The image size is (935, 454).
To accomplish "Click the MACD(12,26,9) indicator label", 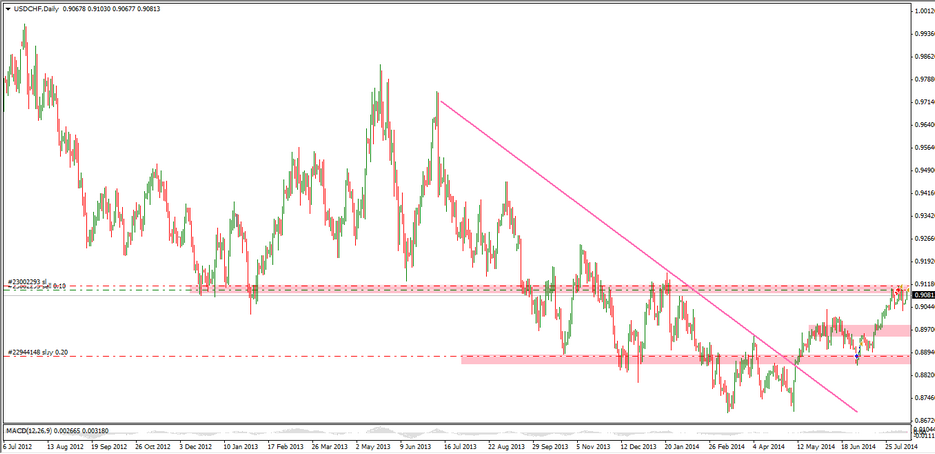I will [x=31, y=431].
